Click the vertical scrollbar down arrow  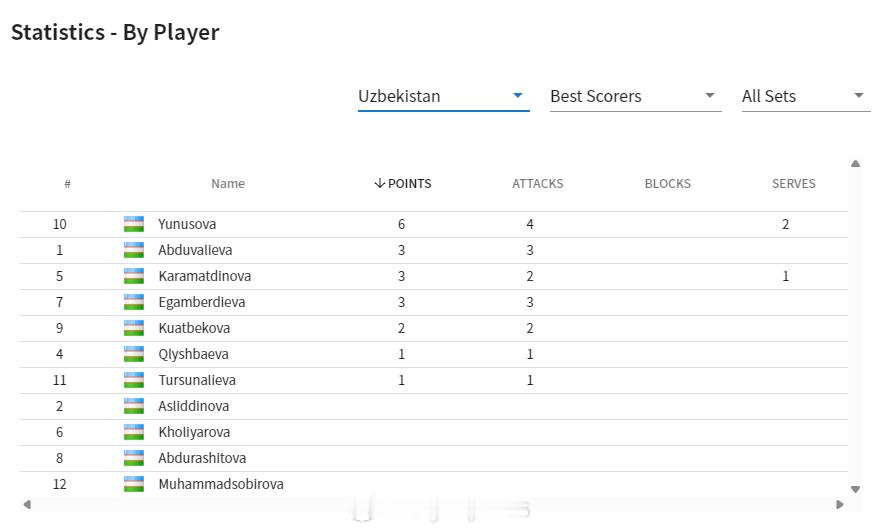(x=855, y=489)
